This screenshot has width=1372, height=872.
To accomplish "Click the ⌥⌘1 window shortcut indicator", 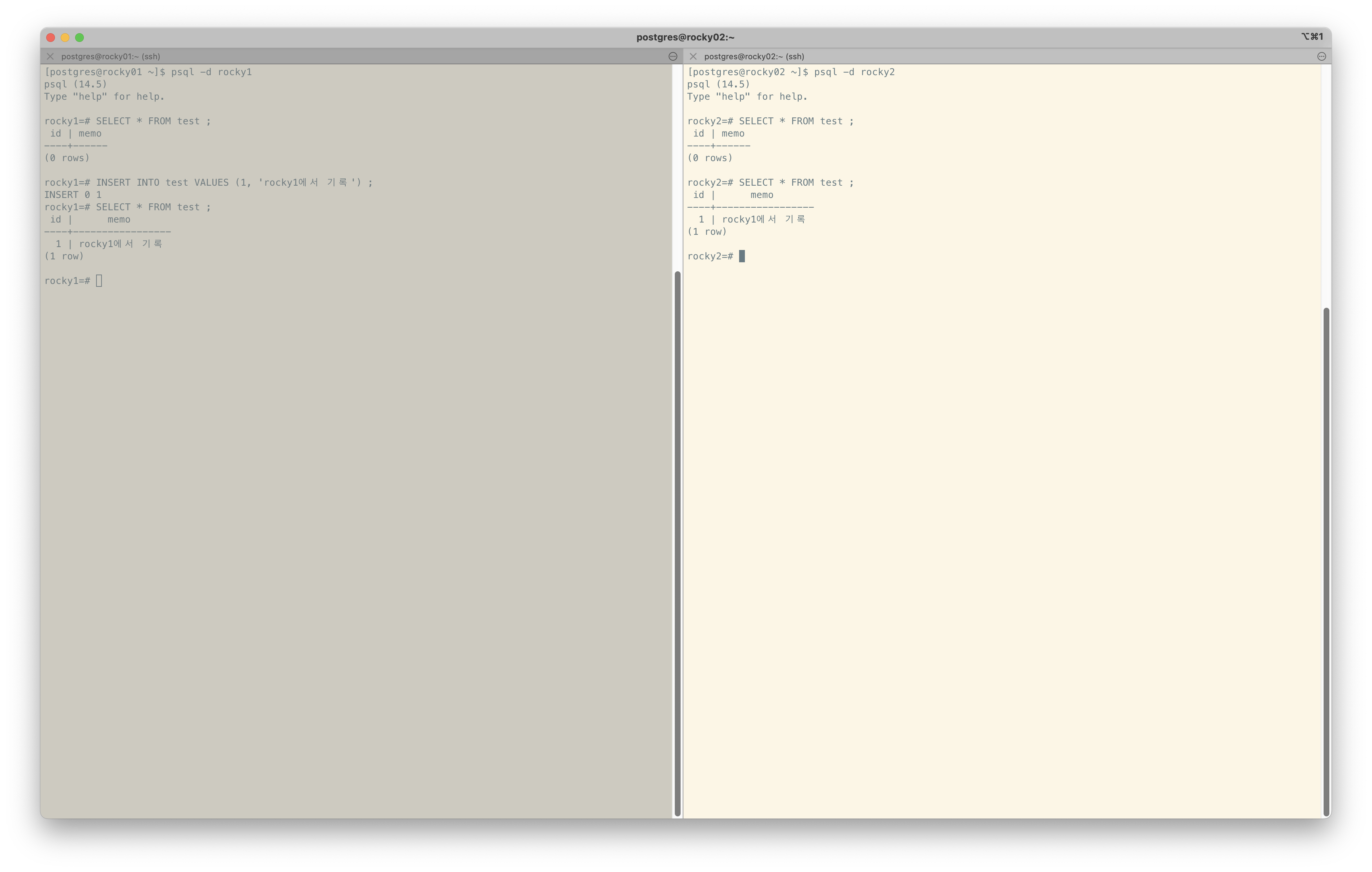I will click(x=1312, y=37).
